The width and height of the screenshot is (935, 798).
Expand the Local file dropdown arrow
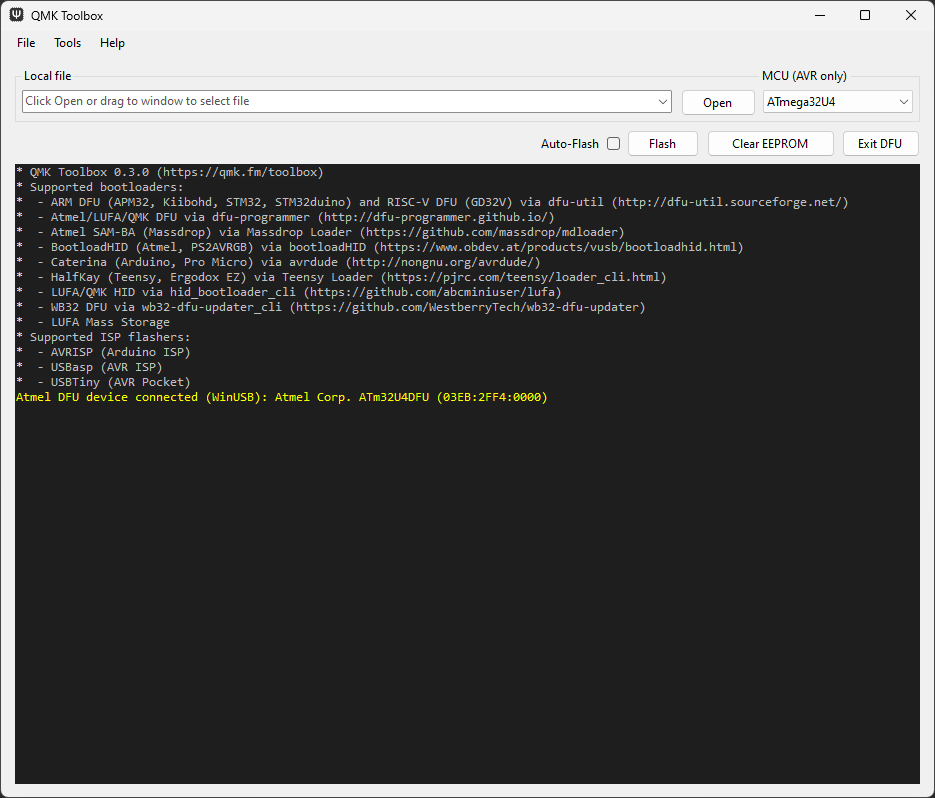[x=664, y=102]
